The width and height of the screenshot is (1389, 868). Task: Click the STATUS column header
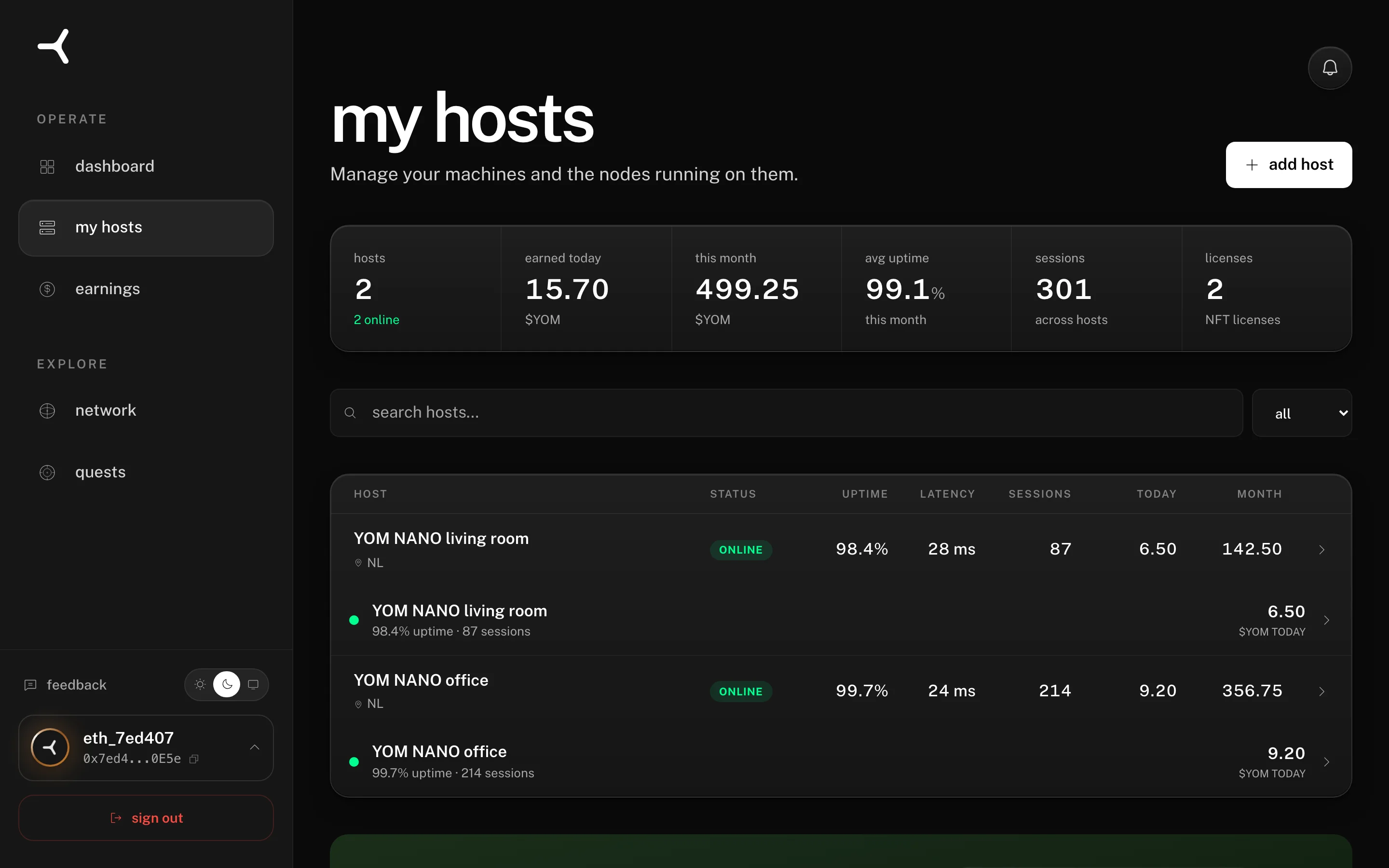point(733,494)
